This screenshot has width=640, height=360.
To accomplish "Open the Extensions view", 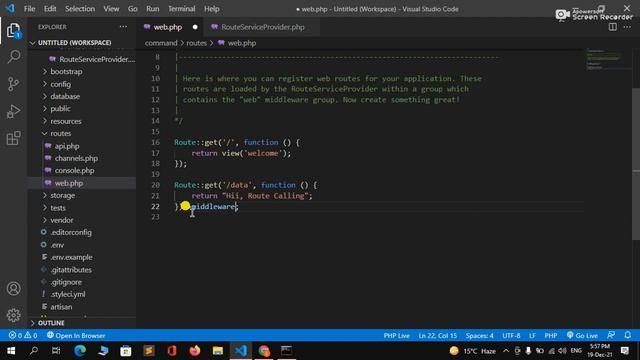I will pyautogui.click(x=13, y=138).
